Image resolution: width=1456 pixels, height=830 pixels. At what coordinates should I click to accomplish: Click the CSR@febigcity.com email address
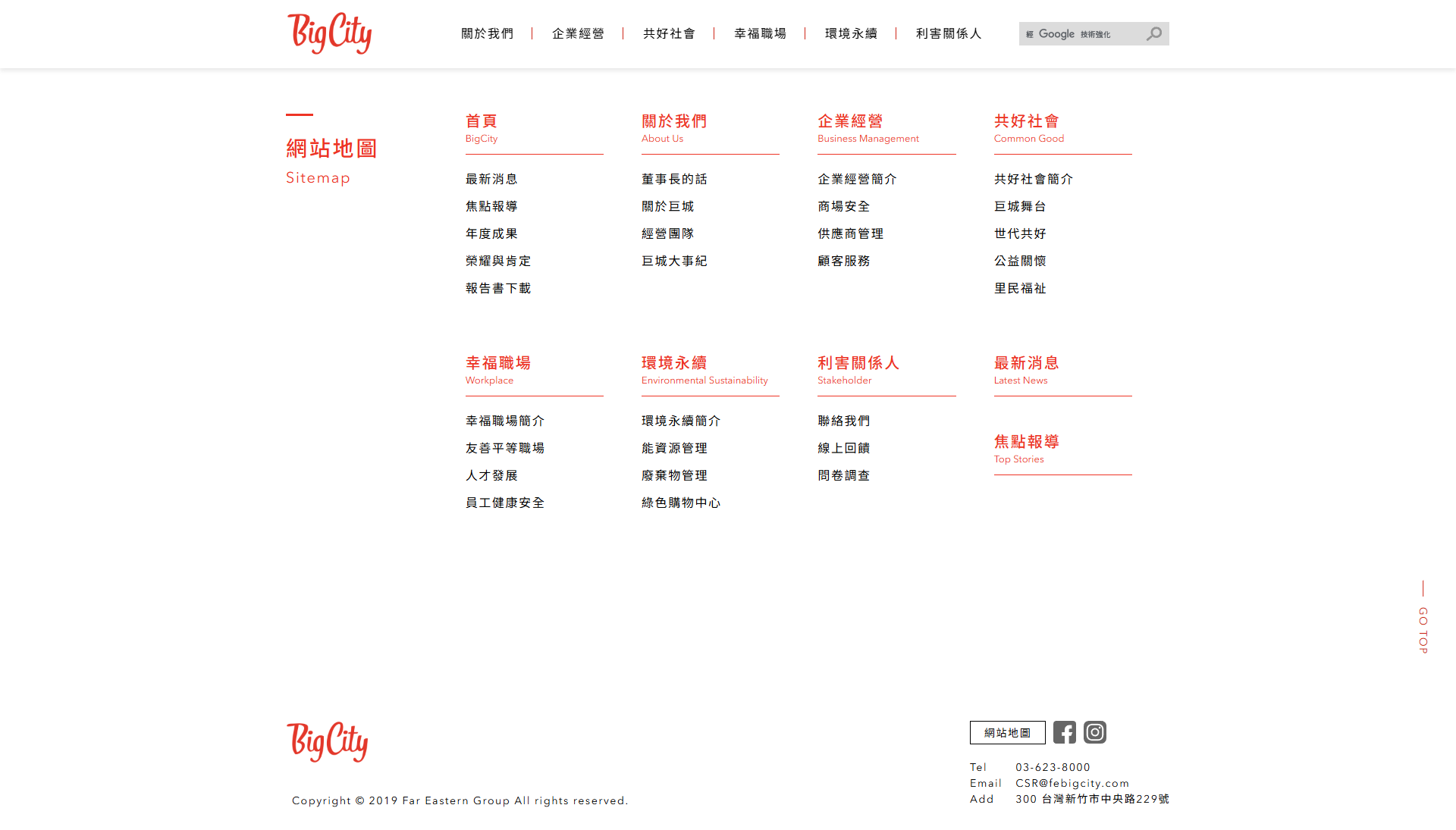tap(1072, 783)
